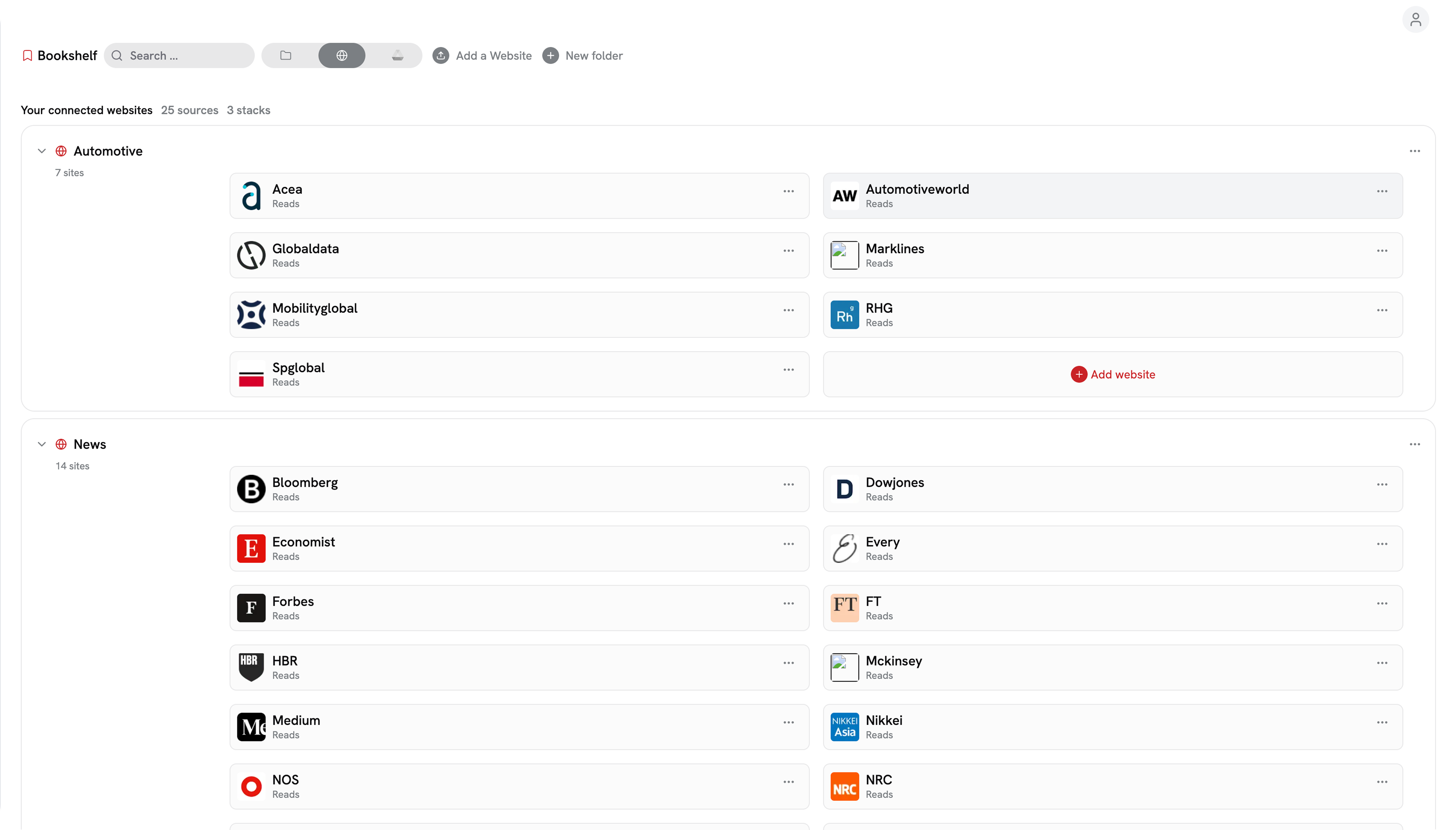Open the Mckinsey site name
This screenshot has width=1456, height=830.
893,661
